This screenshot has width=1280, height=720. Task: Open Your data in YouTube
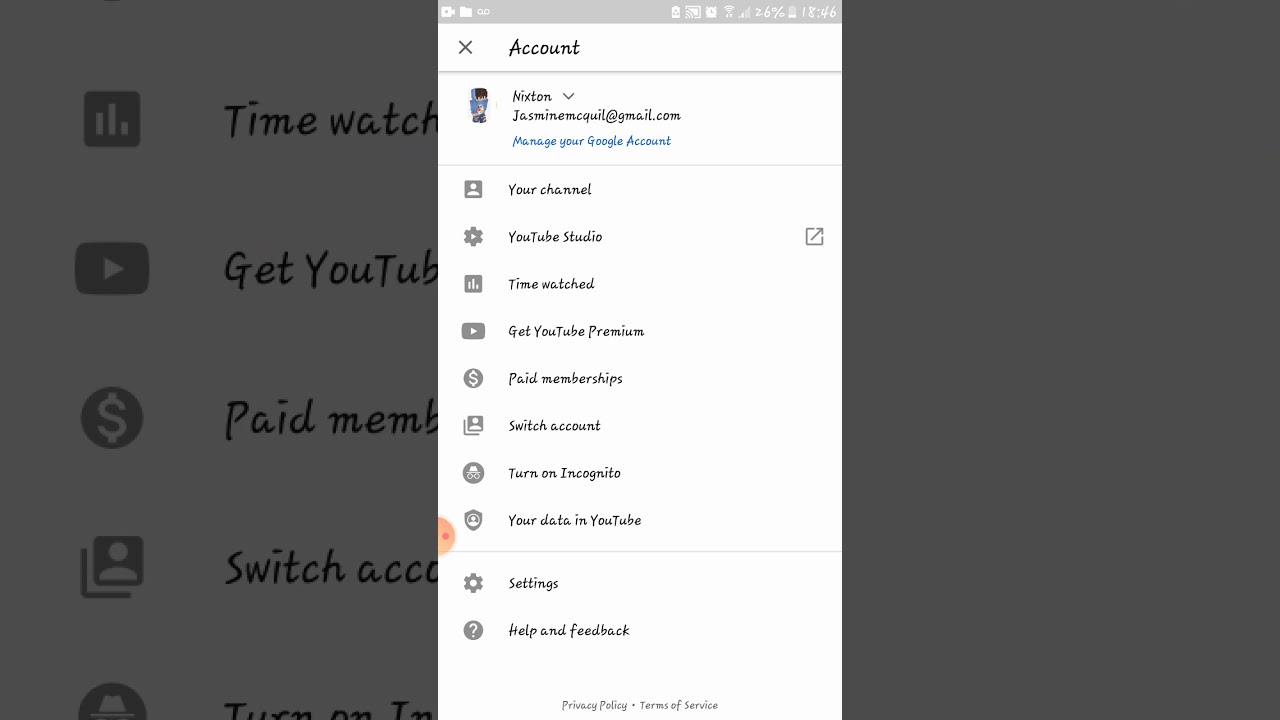pos(640,520)
